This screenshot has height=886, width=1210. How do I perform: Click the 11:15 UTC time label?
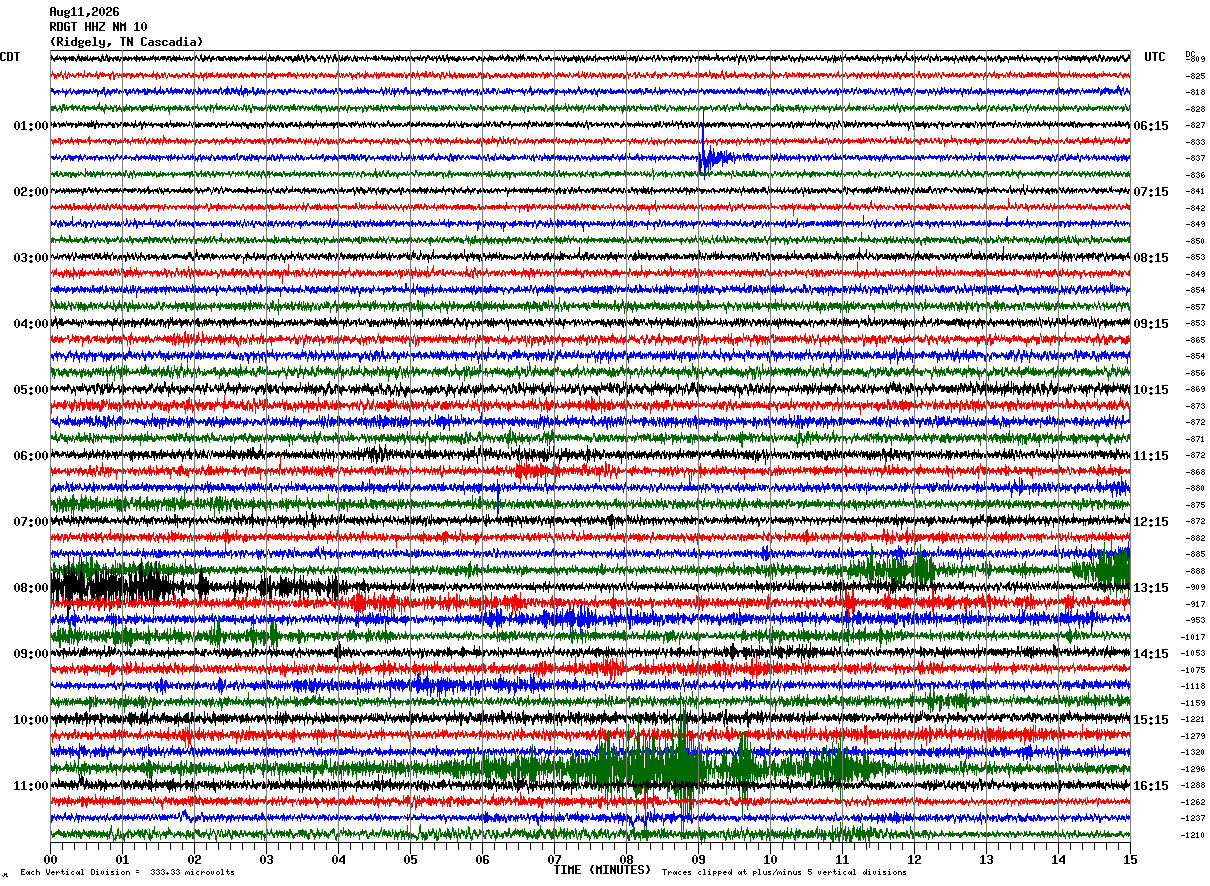[x=1151, y=456]
